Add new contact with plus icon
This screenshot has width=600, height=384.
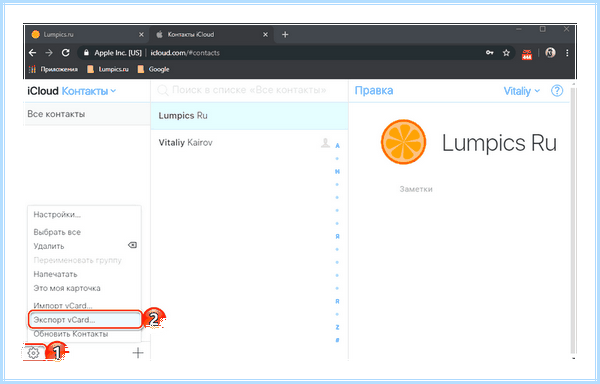(138, 353)
